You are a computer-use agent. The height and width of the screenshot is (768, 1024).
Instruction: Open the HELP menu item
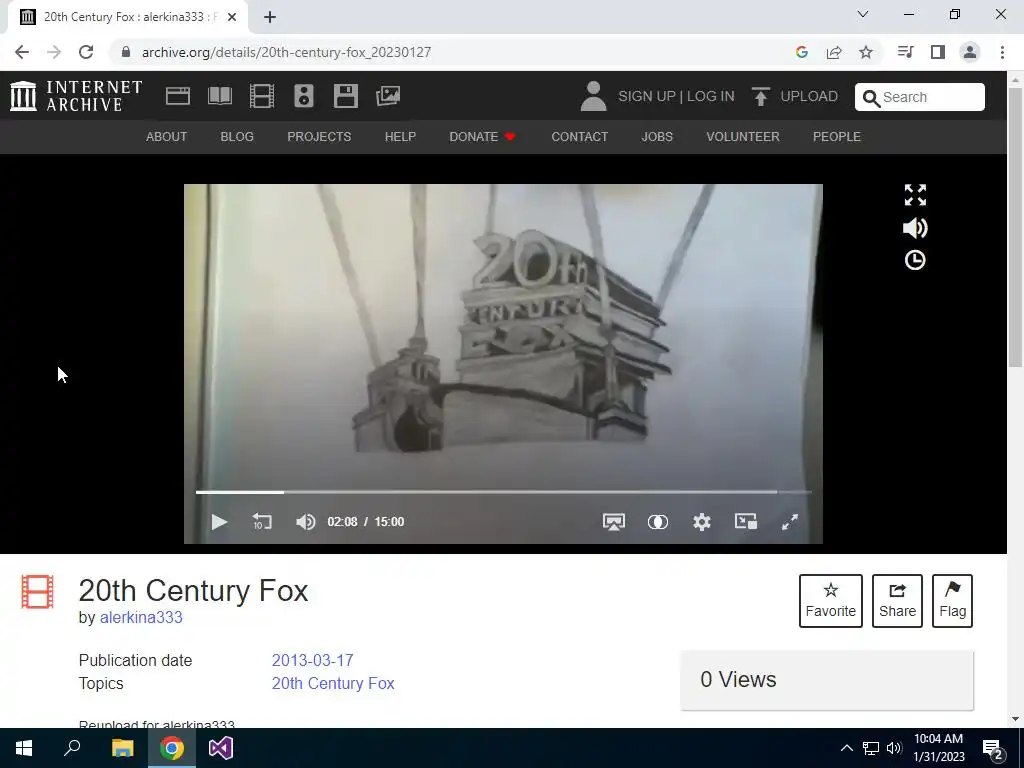click(400, 136)
